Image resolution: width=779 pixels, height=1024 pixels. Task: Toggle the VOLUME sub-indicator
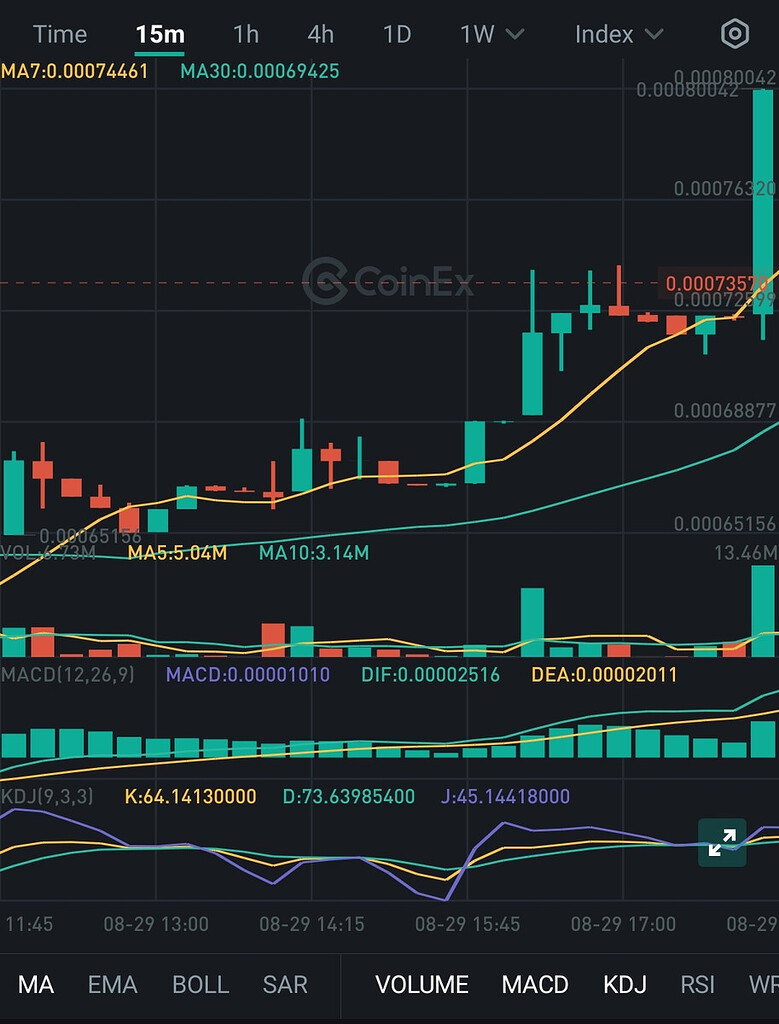(x=422, y=985)
